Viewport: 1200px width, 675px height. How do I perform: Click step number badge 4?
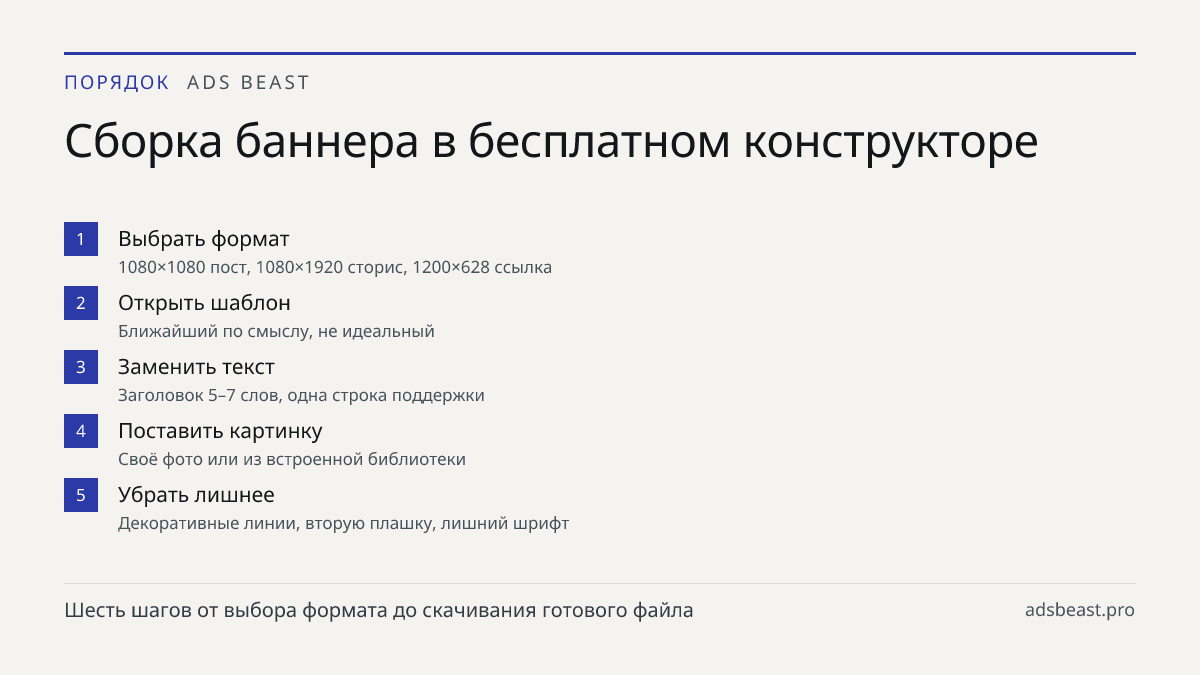tap(81, 431)
